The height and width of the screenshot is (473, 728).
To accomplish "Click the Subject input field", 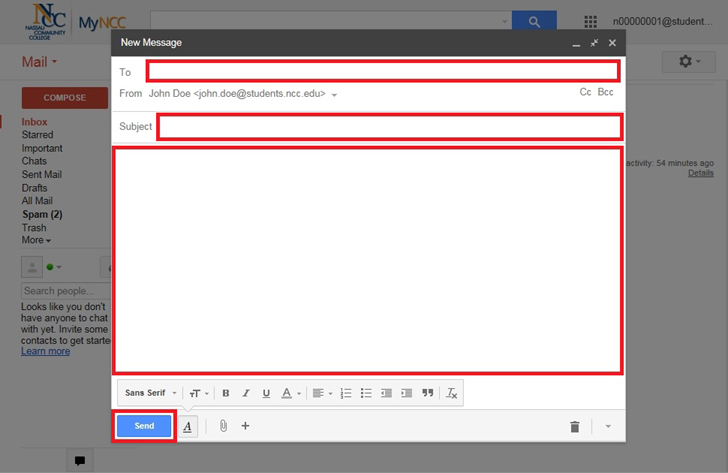I will click(x=390, y=127).
